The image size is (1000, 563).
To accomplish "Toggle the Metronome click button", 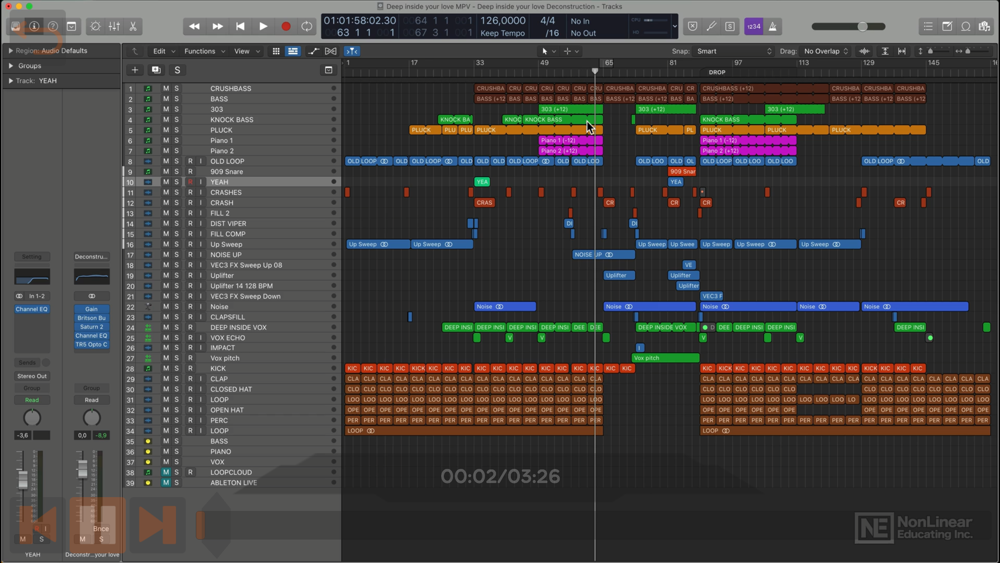I will coord(772,26).
